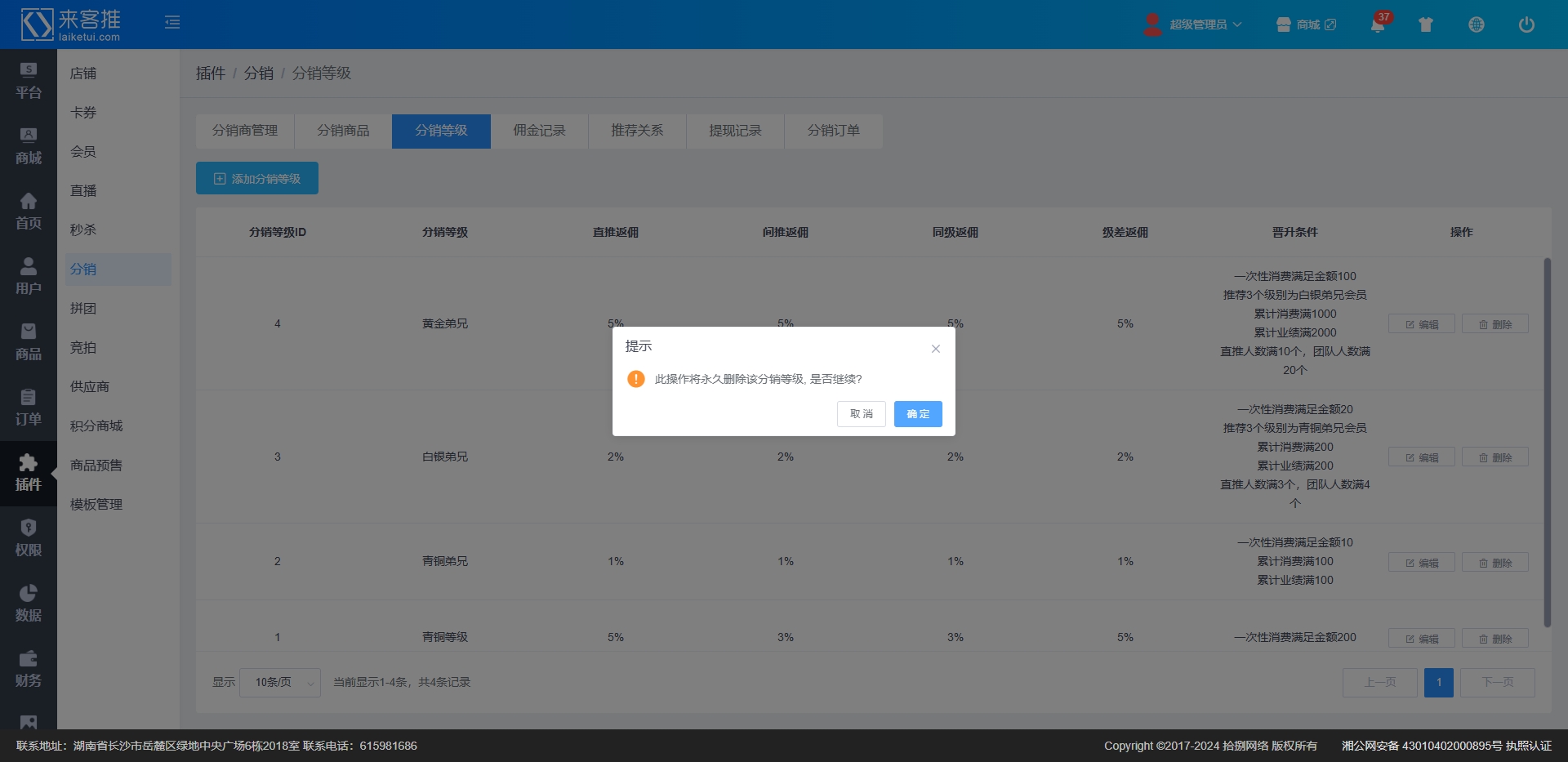
Task: Click the shirt theme icon
Action: tap(1426, 25)
